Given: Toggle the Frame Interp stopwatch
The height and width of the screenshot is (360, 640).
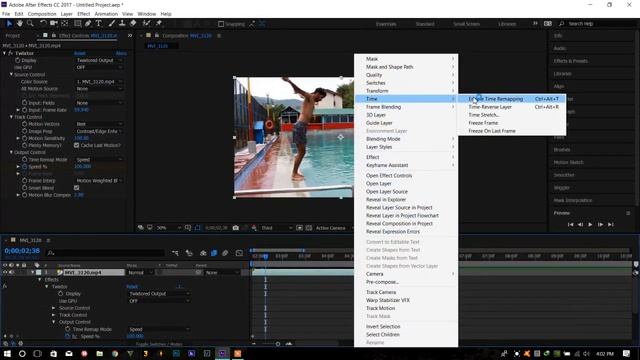Looking at the screenshot, I should (24, 180).
